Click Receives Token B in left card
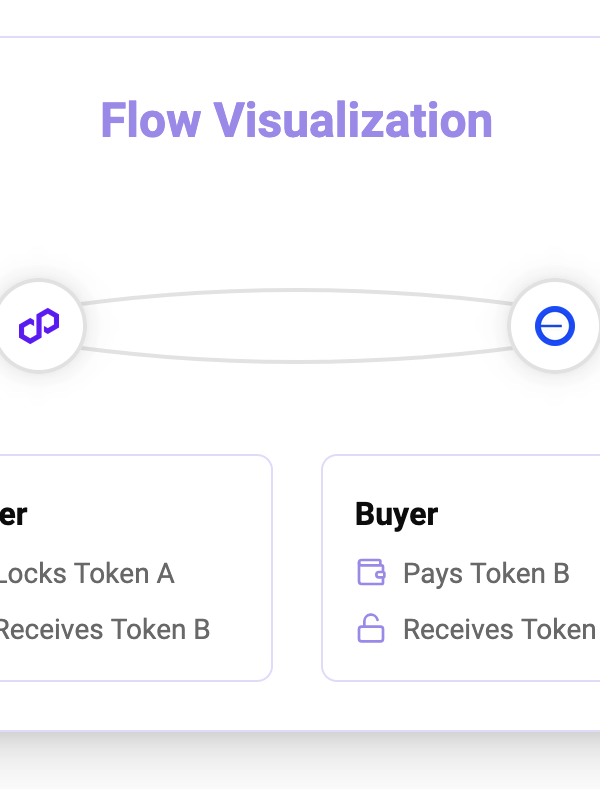The image size is (600, 789). point(104,629)
